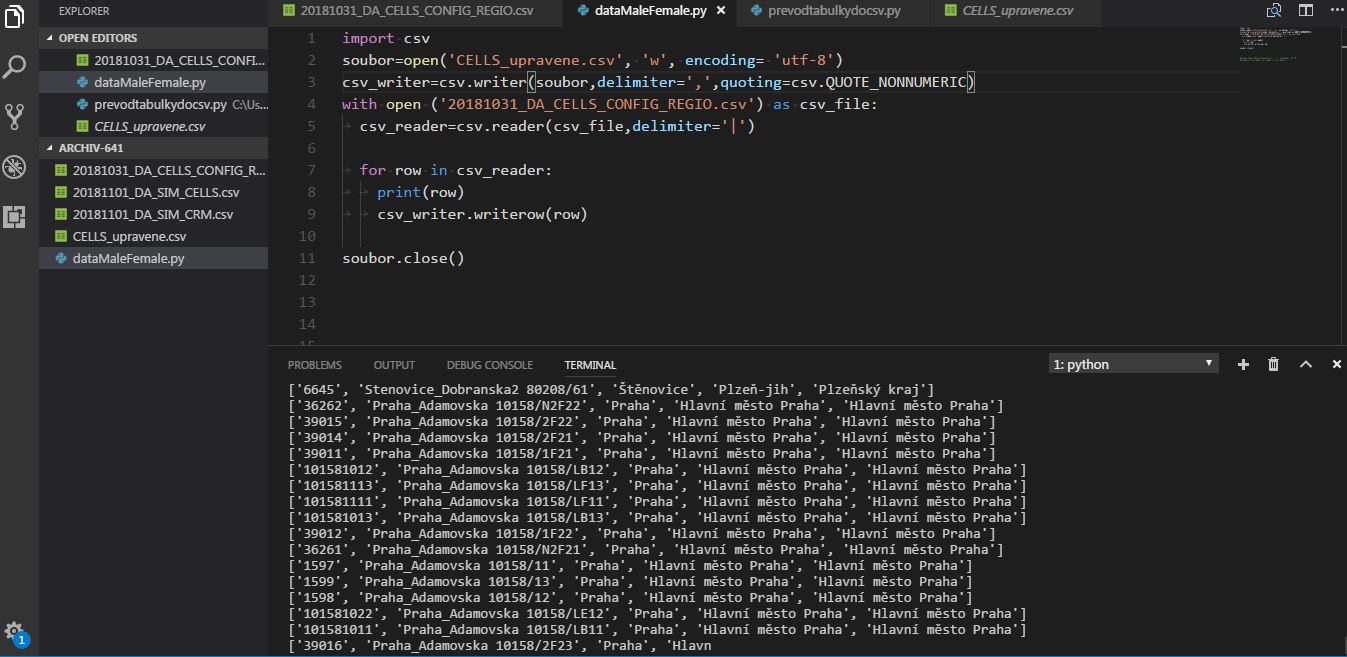This screenshot has height=657, width=1347.
Task: Maximize the panel with the up-arrow icon
Action: click(1305, 365)
